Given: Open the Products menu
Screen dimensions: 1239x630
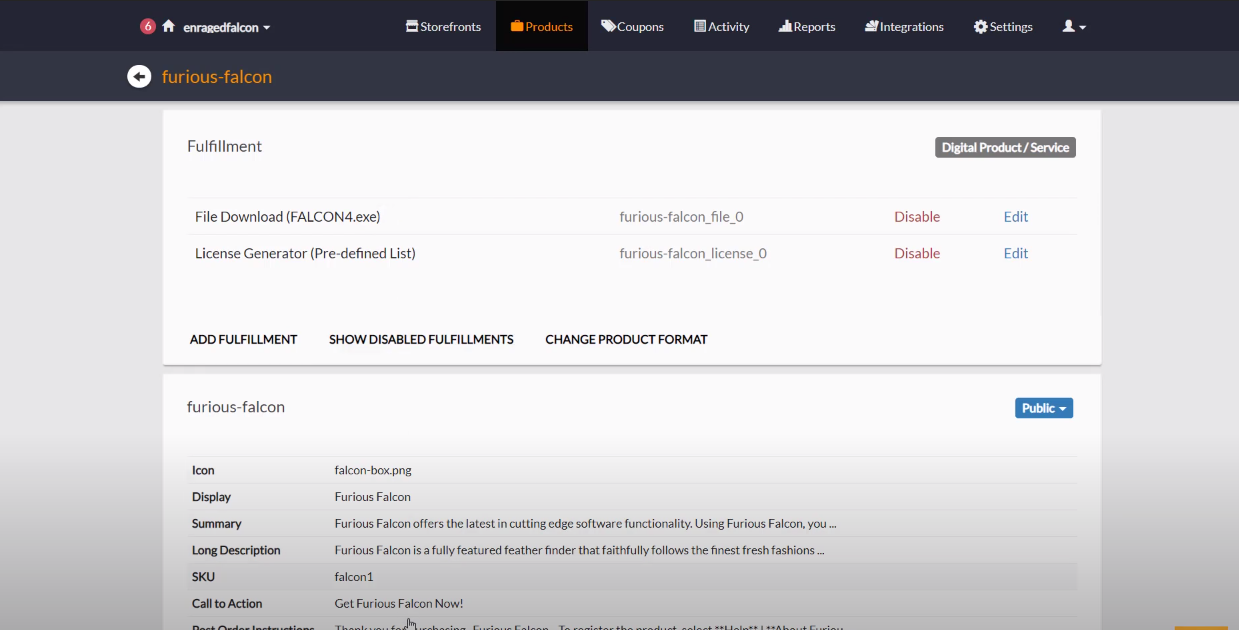Looking at the screenshot, I should click(x=541, y=26).
